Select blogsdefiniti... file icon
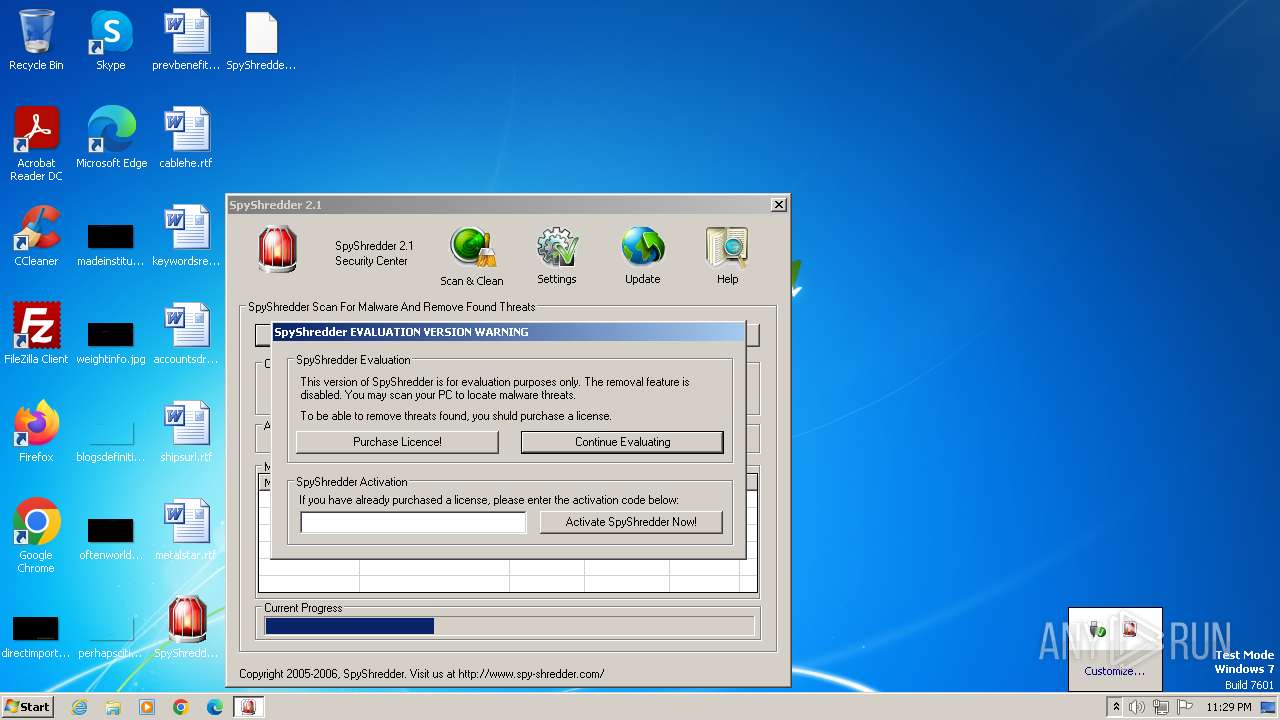Screen dimensions: 1280x720 (x=111, y=440)
